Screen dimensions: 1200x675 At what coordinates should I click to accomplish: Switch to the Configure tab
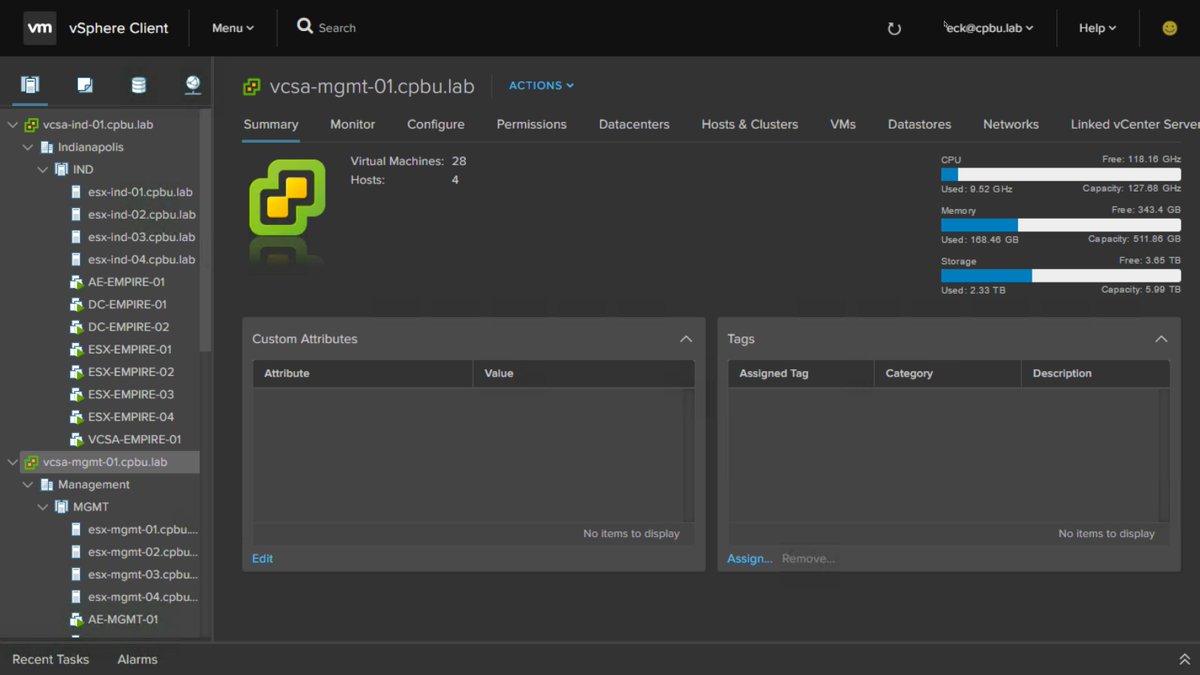click(436, 124)
